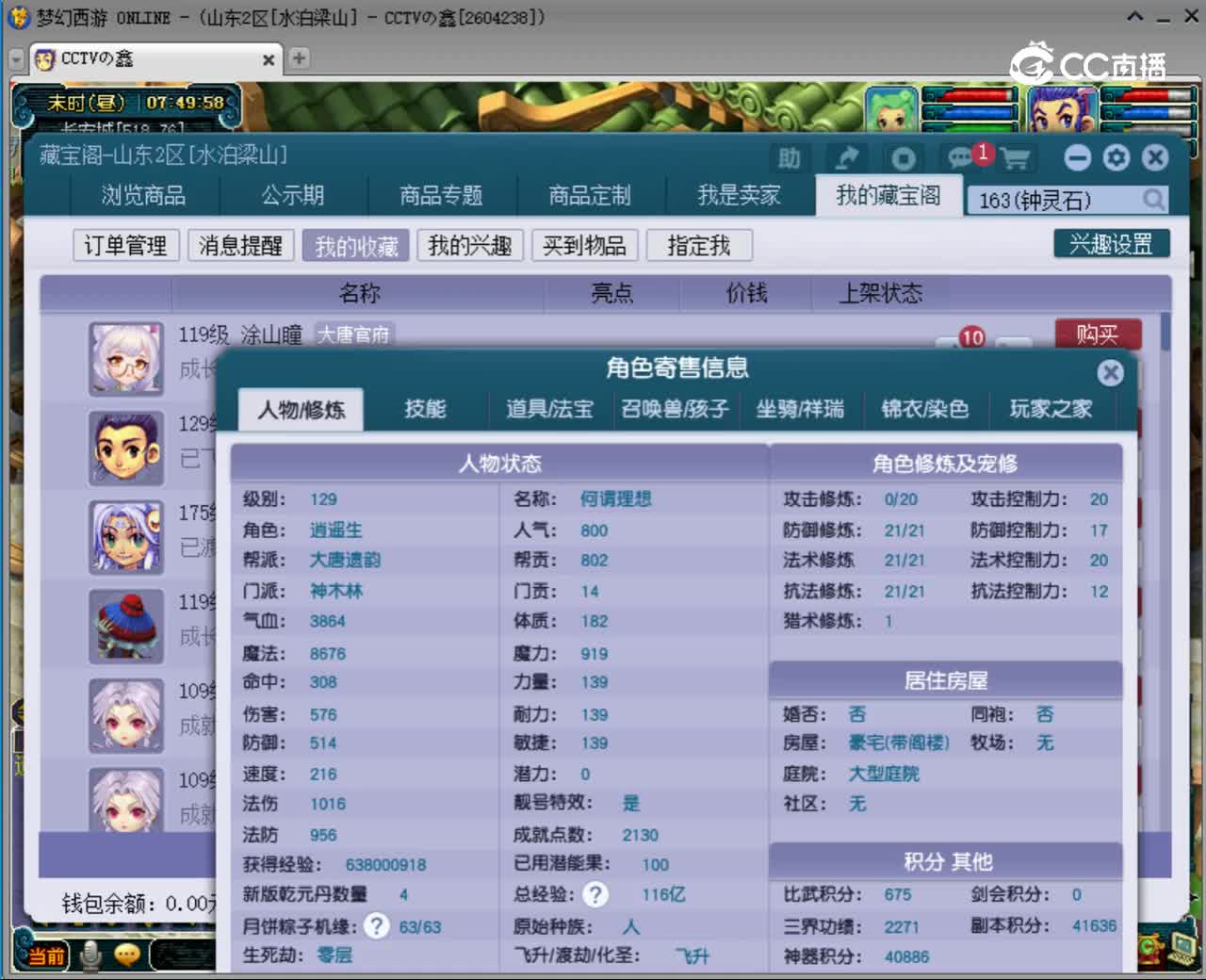This screenshot has height=980, width=1206.
Task: Click the listing scrollbar on right
Action: click(1165, 332)
